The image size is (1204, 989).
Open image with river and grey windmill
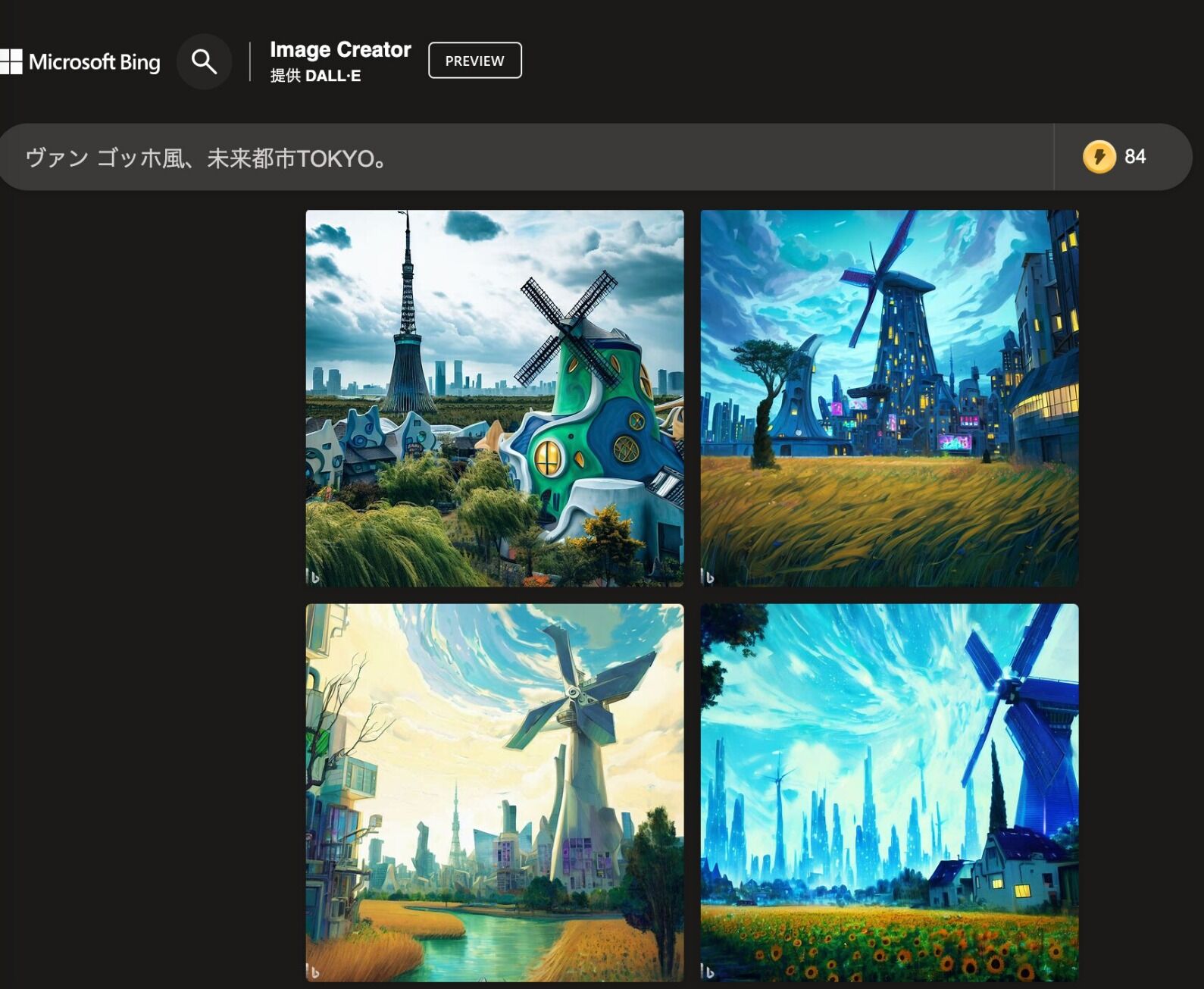[x=495, y=793]
